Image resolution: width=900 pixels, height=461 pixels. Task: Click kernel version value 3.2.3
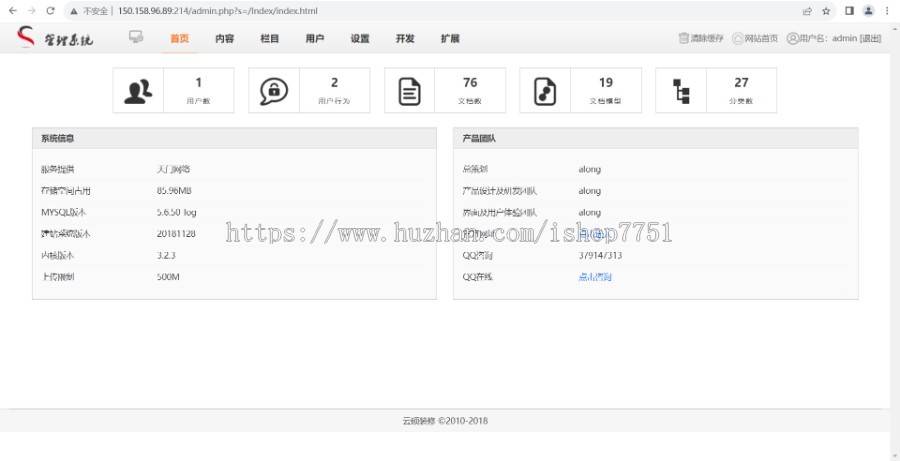[166, 255]
